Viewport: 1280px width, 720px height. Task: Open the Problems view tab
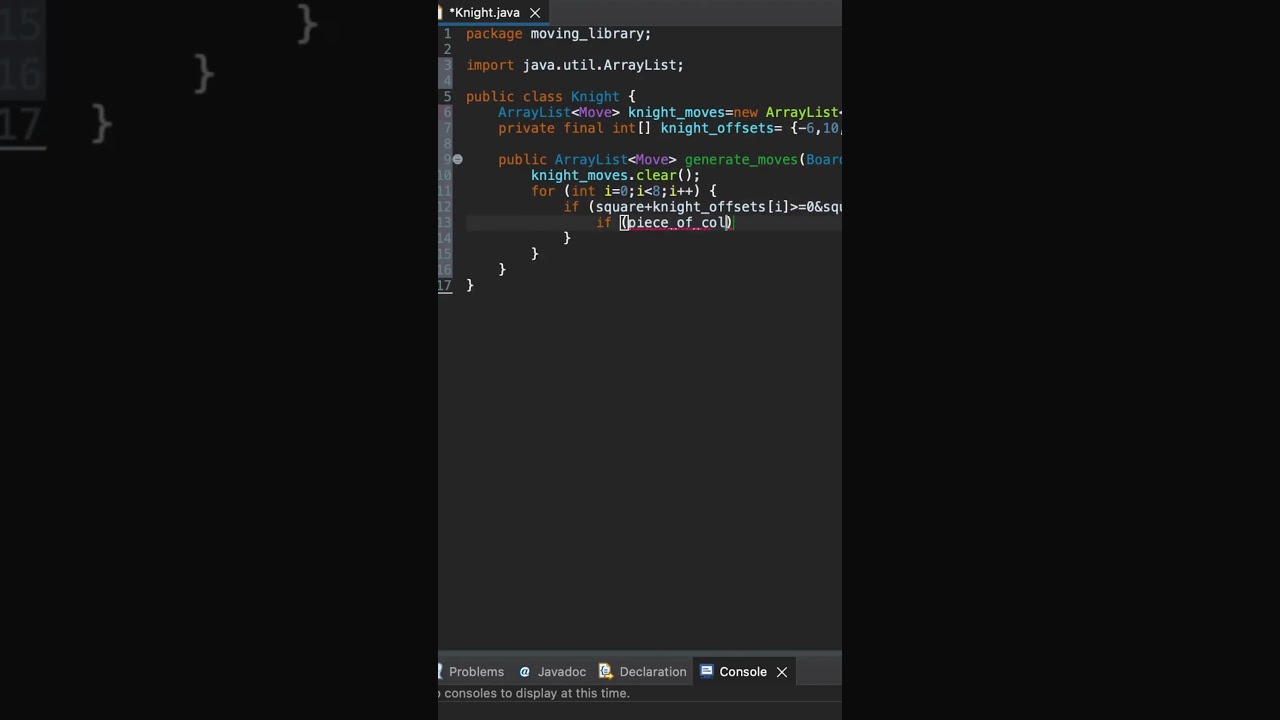[476, 672]
